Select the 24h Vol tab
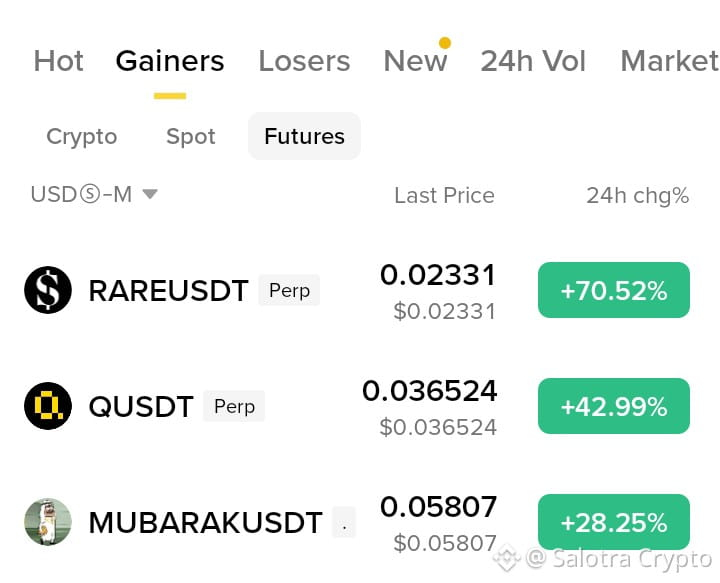The image size is (720, 583). coord(533,61)
